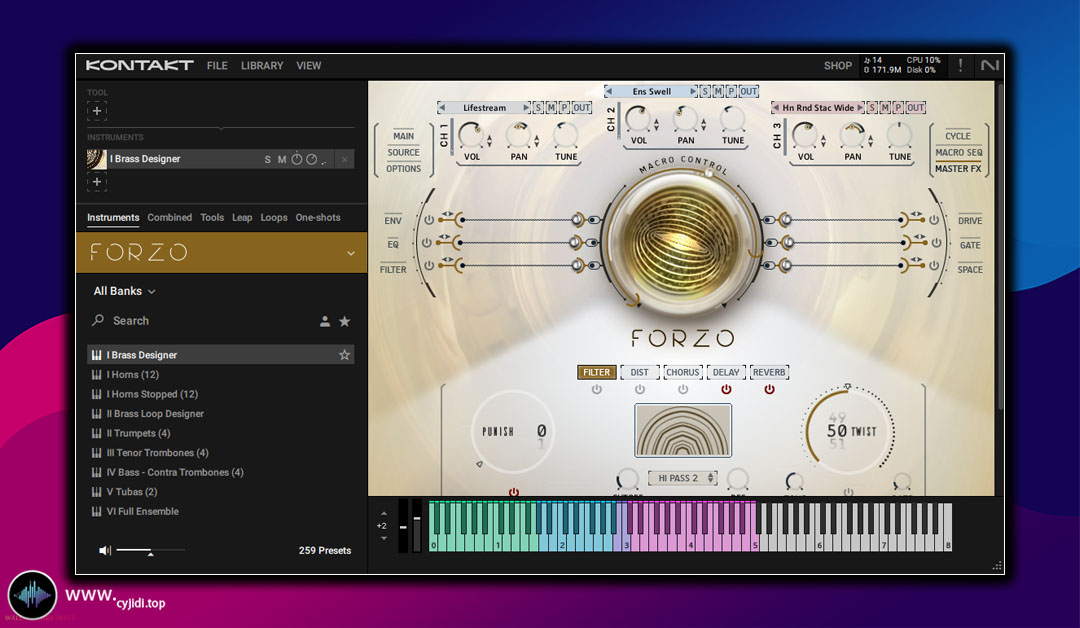Open the CYCLE page
This screenshot has width=1080, height=628.
pyautogui.click(x=957, y=136)
